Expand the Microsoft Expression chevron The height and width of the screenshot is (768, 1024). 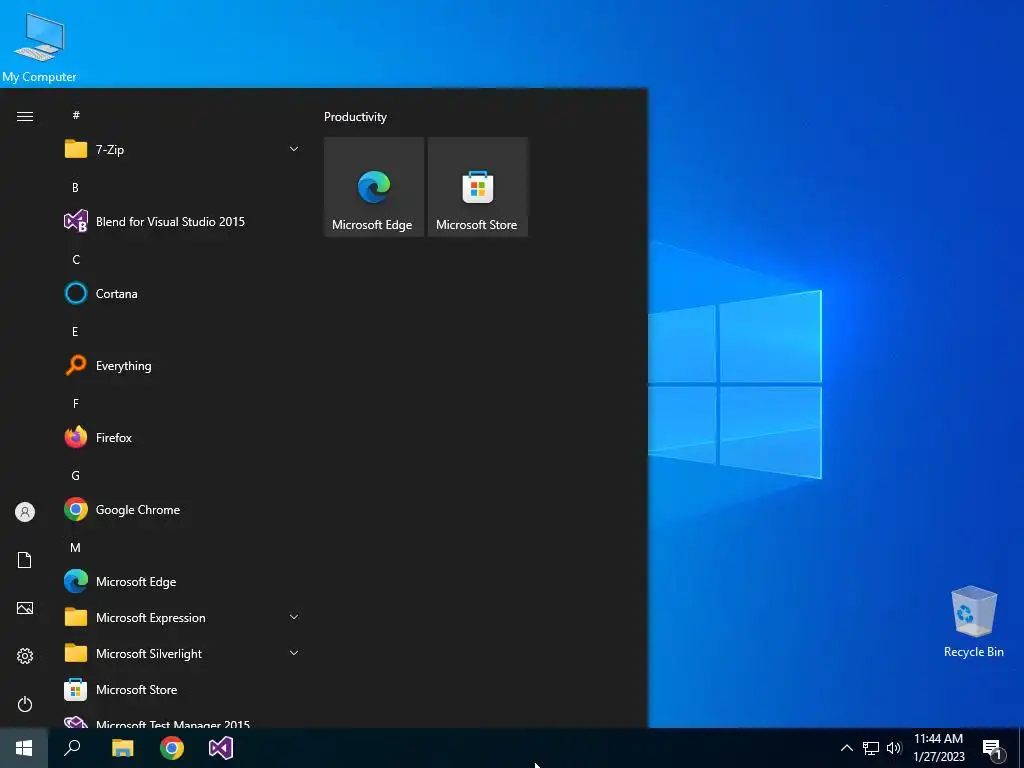tap(294, 617)
